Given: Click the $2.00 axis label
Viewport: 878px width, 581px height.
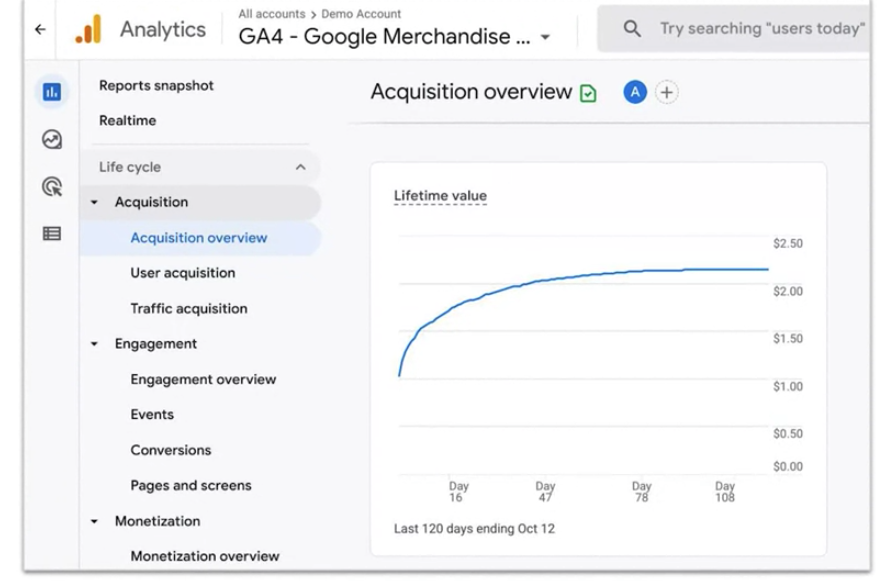Looking at the screenshot, I should (x=788, y=291).
